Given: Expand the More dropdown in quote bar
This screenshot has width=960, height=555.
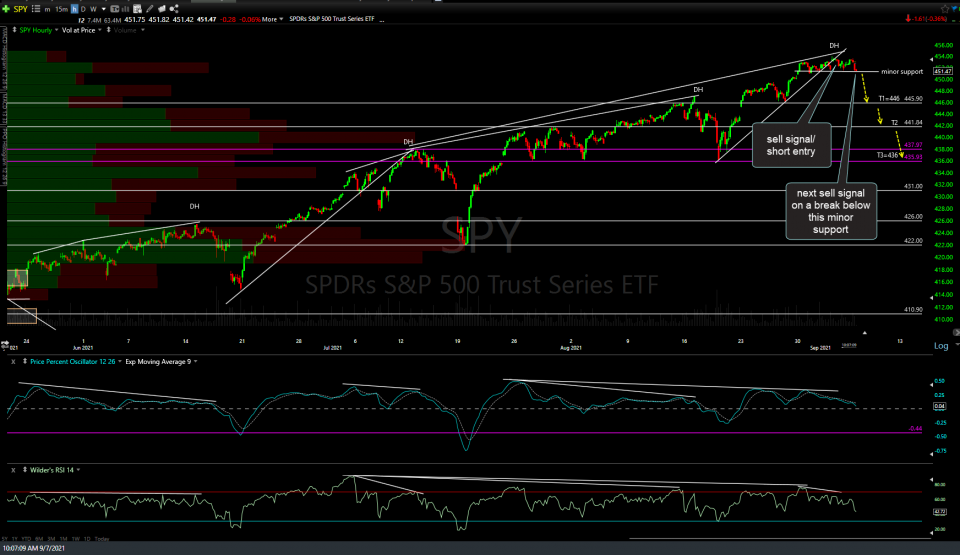Looking at the screenshot, I should 272,19.
